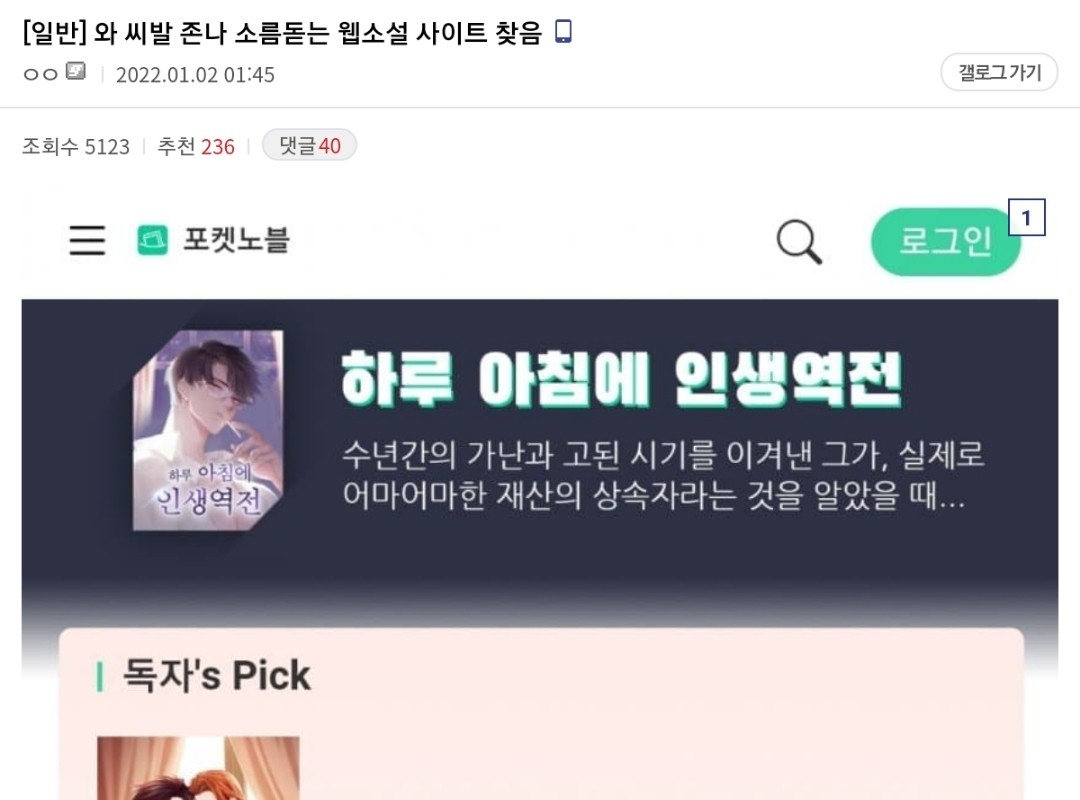The height and width of the screenshot is (800, 1080).
Task: Click the banner description text about 상속자
Action: (x=663, y=475)
